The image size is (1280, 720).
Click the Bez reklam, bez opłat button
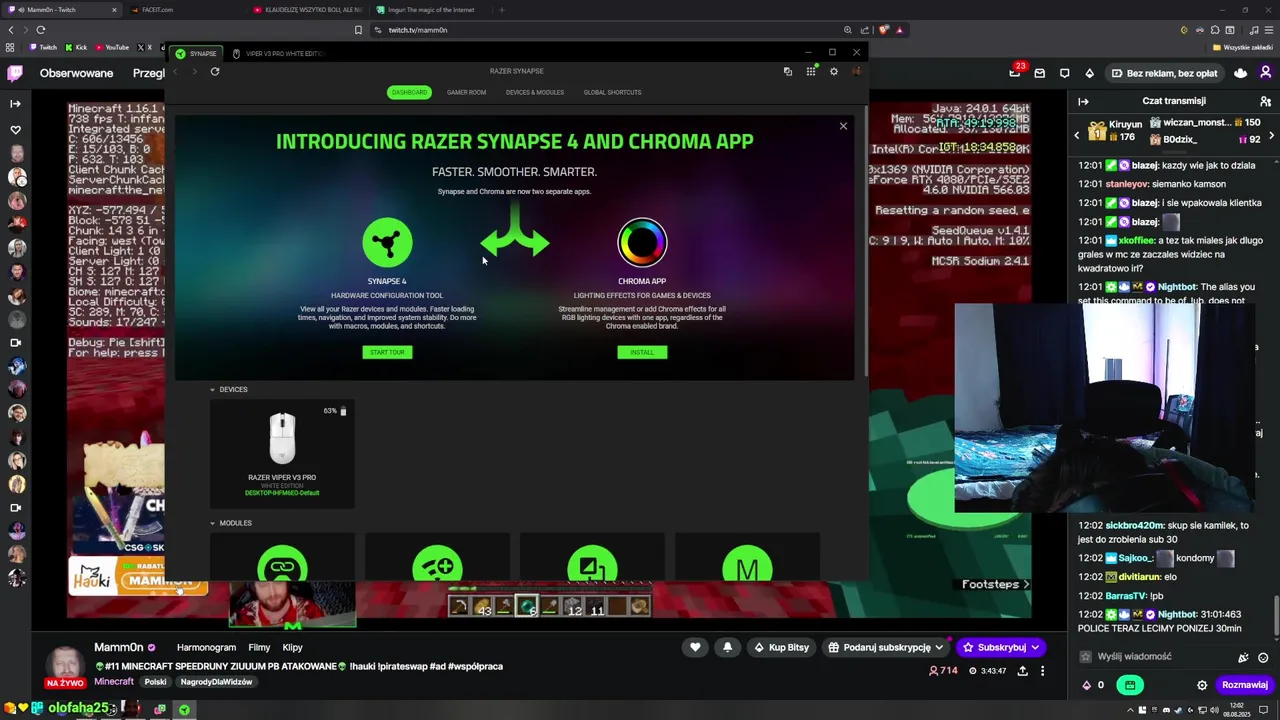(1164, 73)
